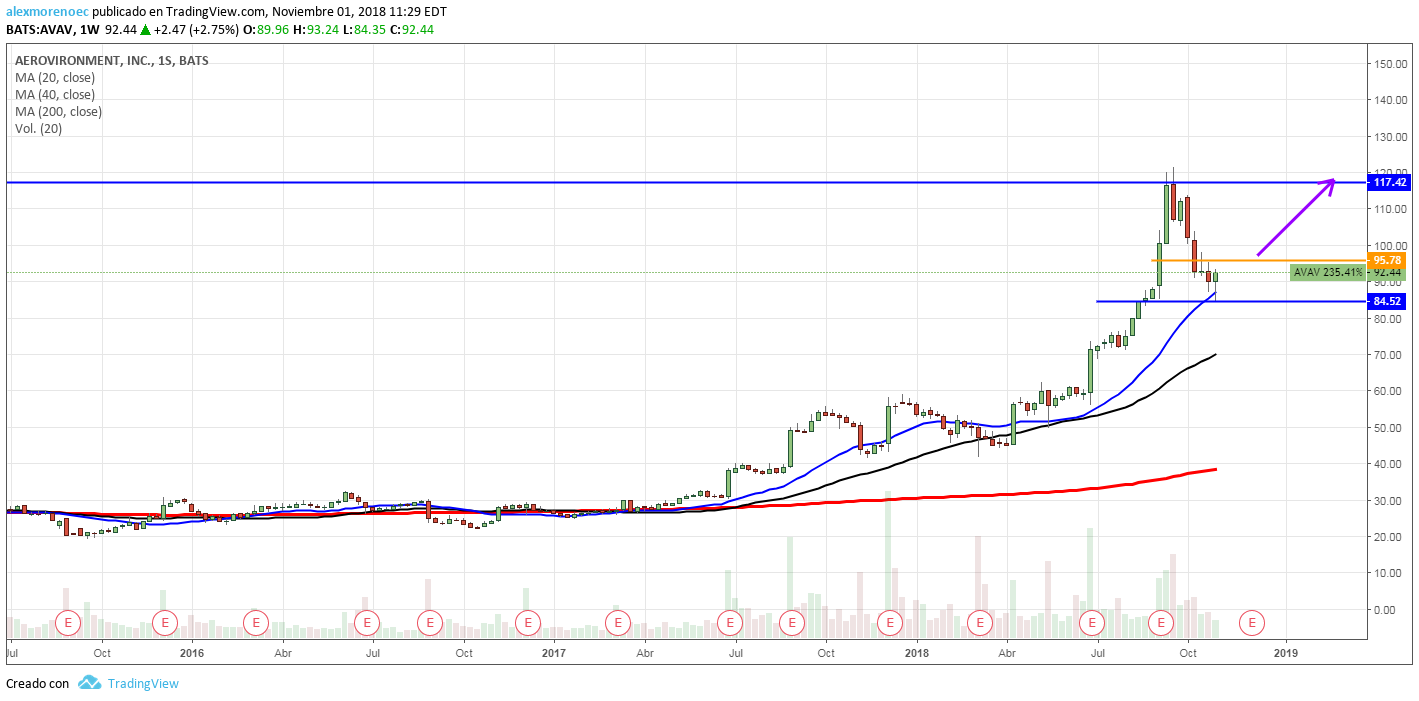1419x701 pixels.
Task: Click the AVAV 235.41% green label
Action: 1327,272
